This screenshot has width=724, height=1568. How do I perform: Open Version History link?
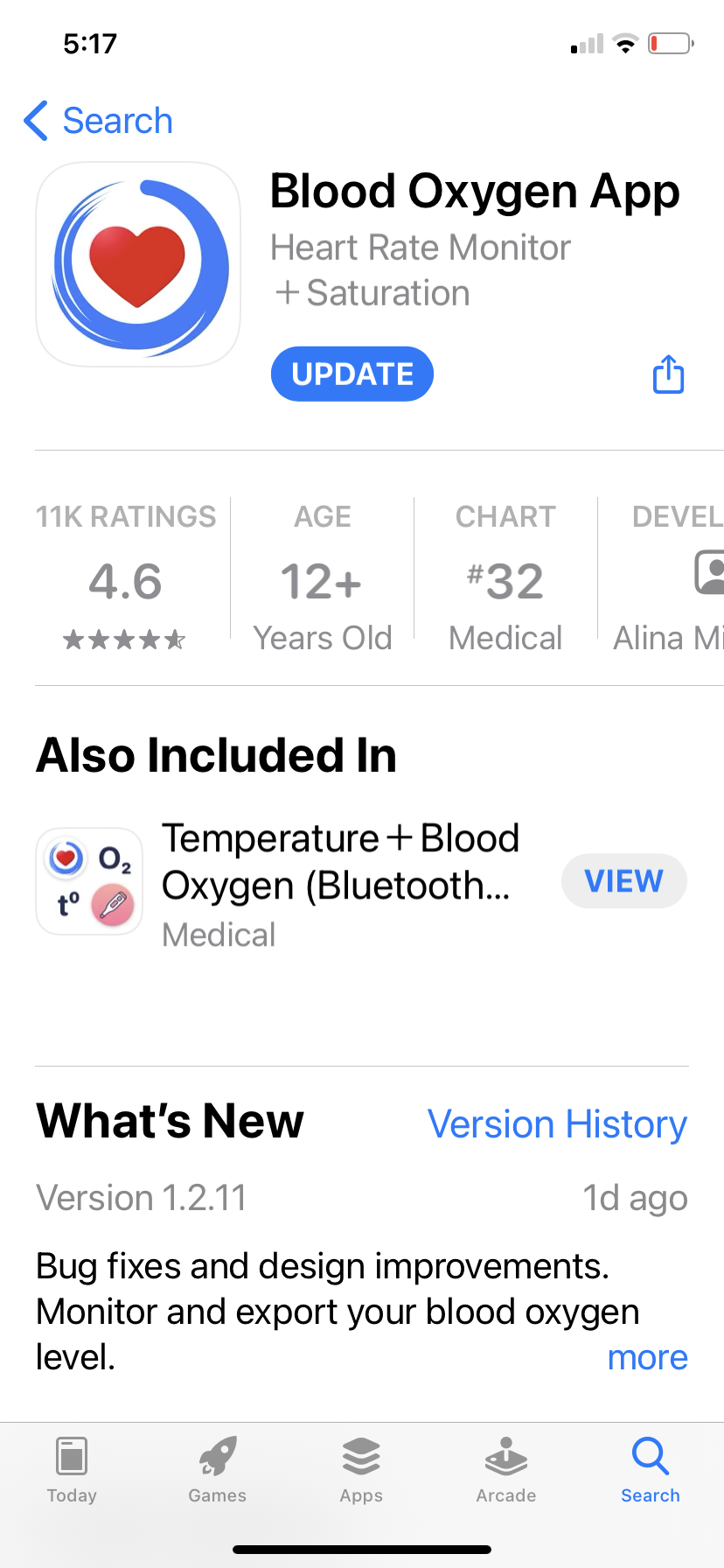click(x=557, y=1124)
